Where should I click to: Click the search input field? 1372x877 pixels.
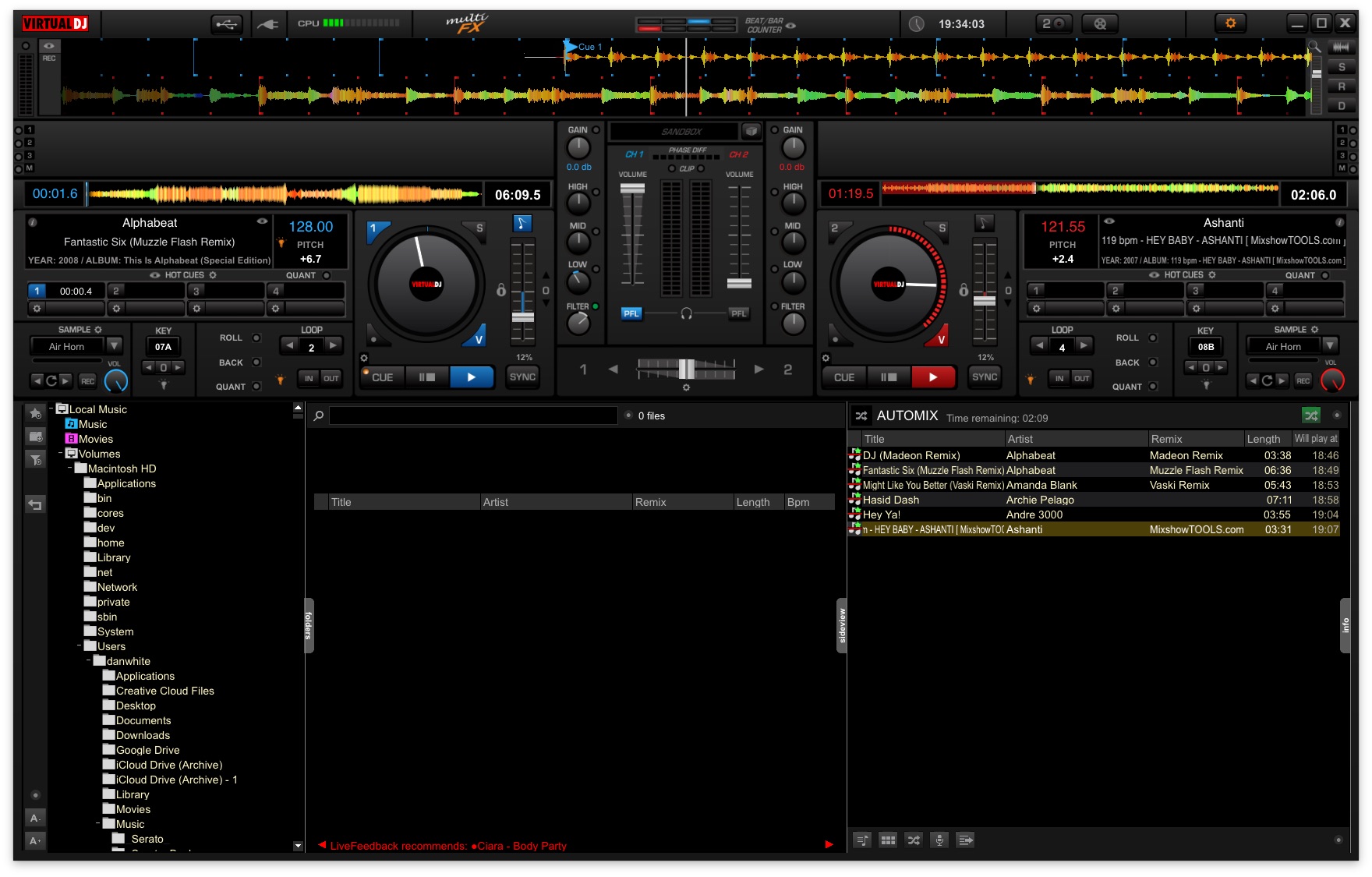pos(473,416)
